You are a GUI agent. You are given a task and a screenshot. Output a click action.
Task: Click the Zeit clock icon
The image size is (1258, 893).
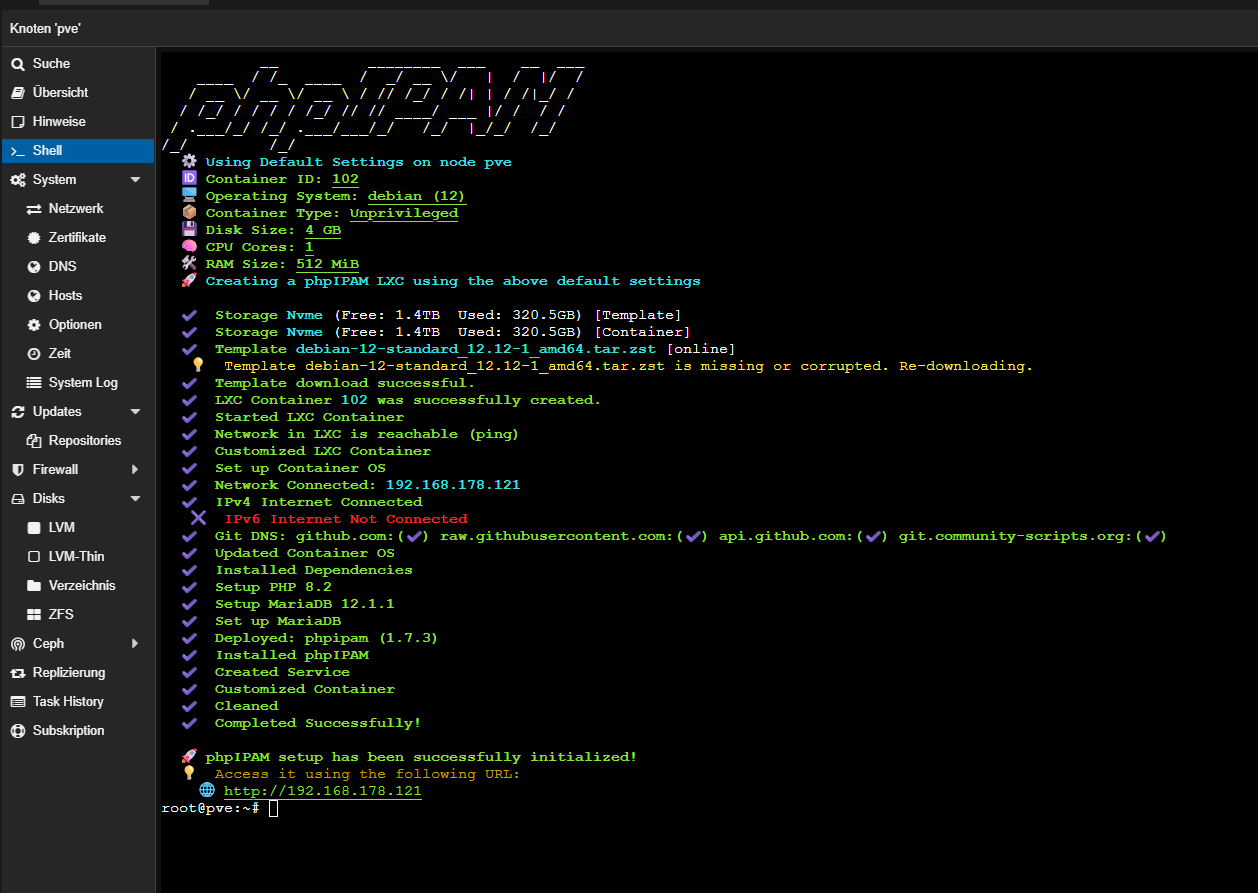click(x=33, y=354)
